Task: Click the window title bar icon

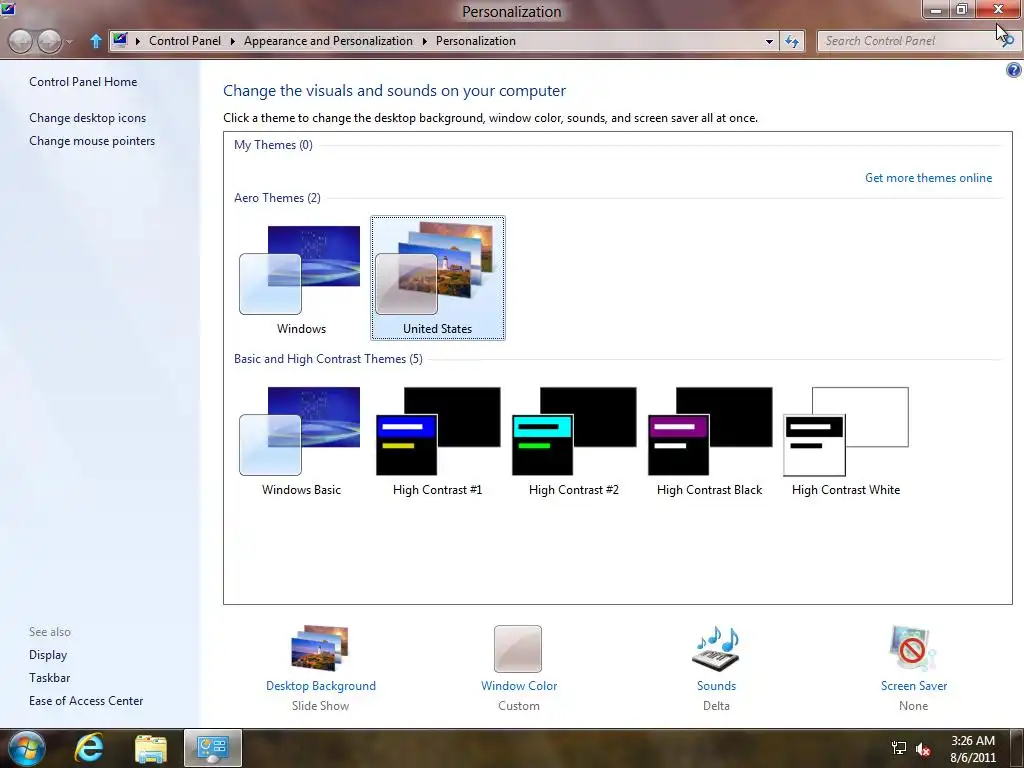Action: click(x=8, y=8)
